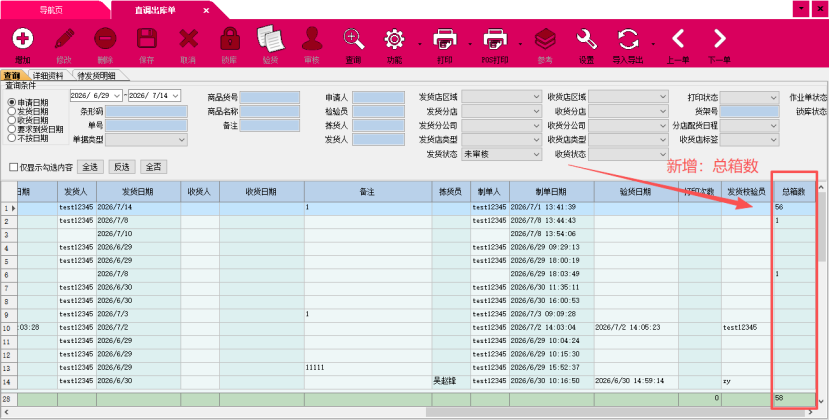
Task: Click the 审核 person icon
Action: [312, 39]
